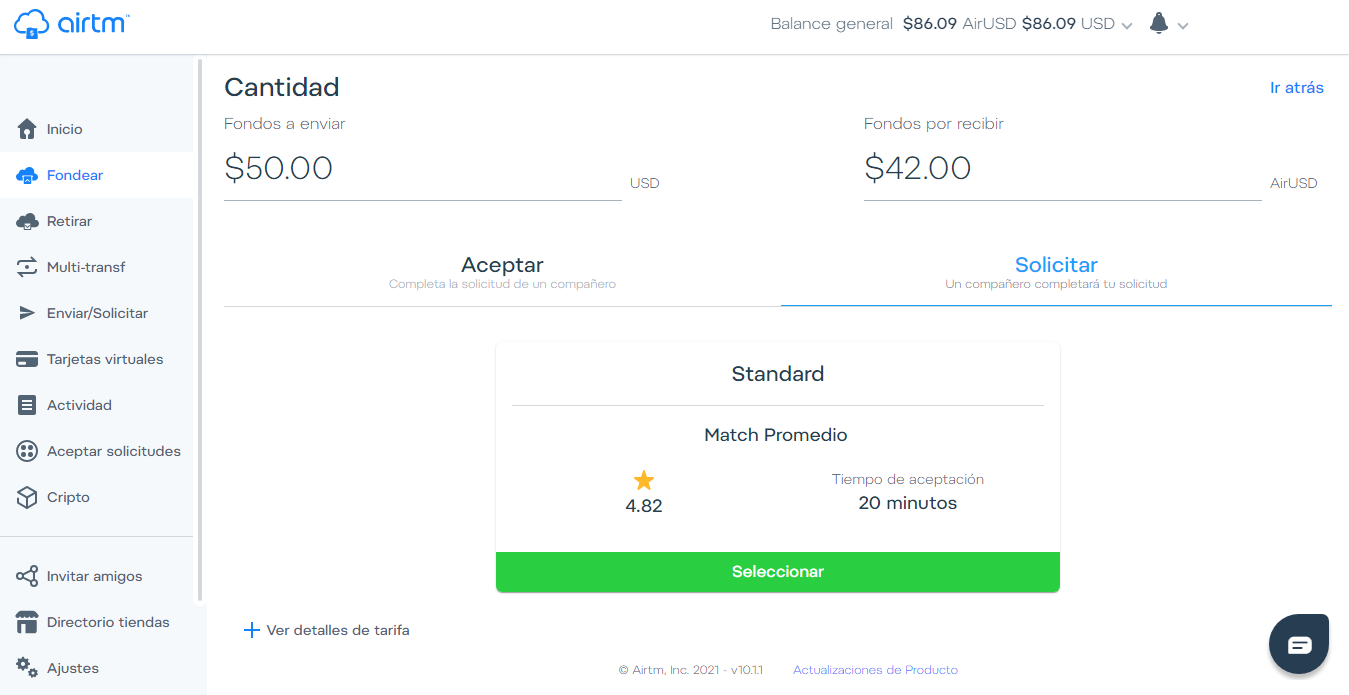
Task: Switch to the Aceptar tab
Action: [502, 272]
